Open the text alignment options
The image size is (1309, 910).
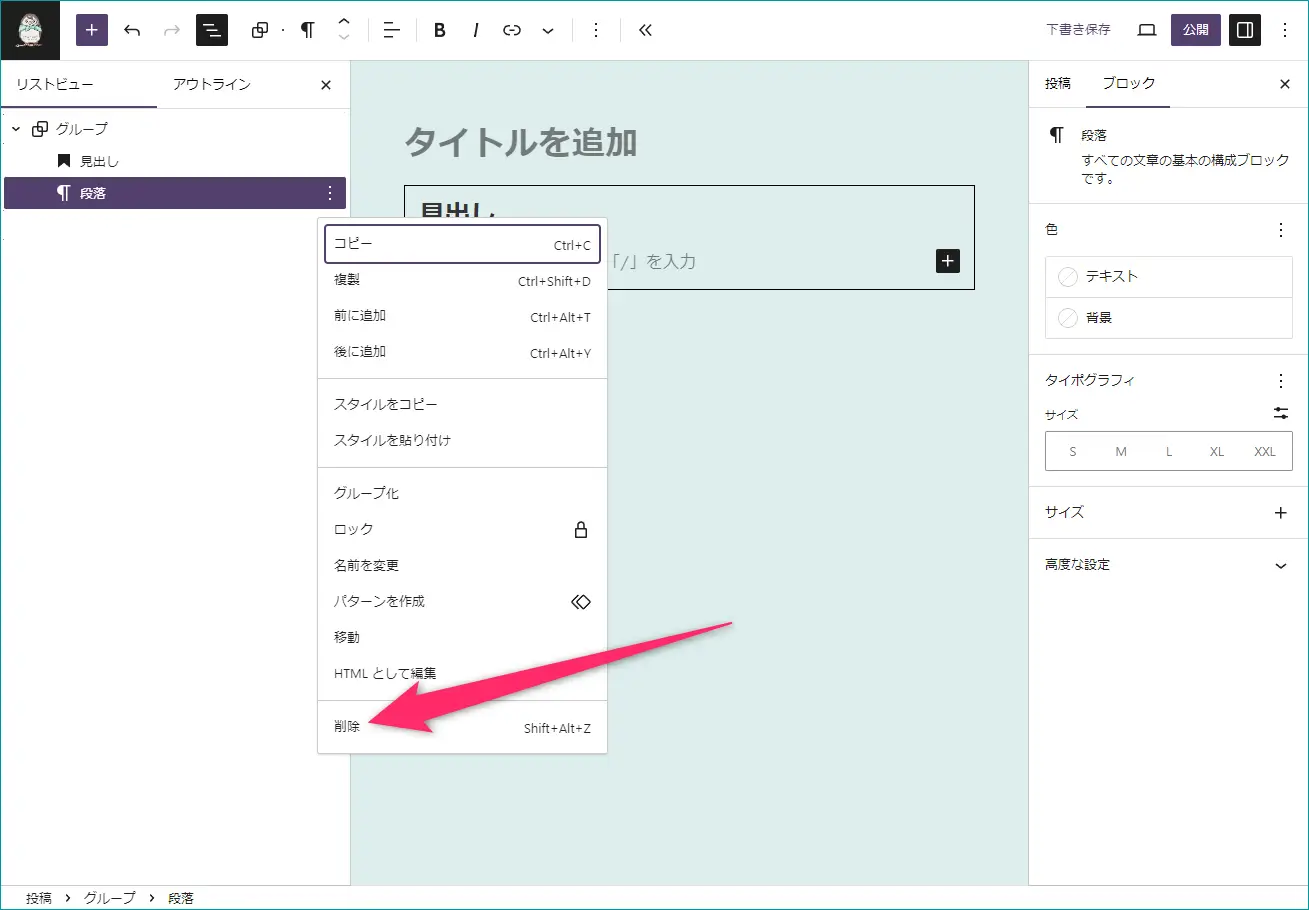tap(391, 30)
